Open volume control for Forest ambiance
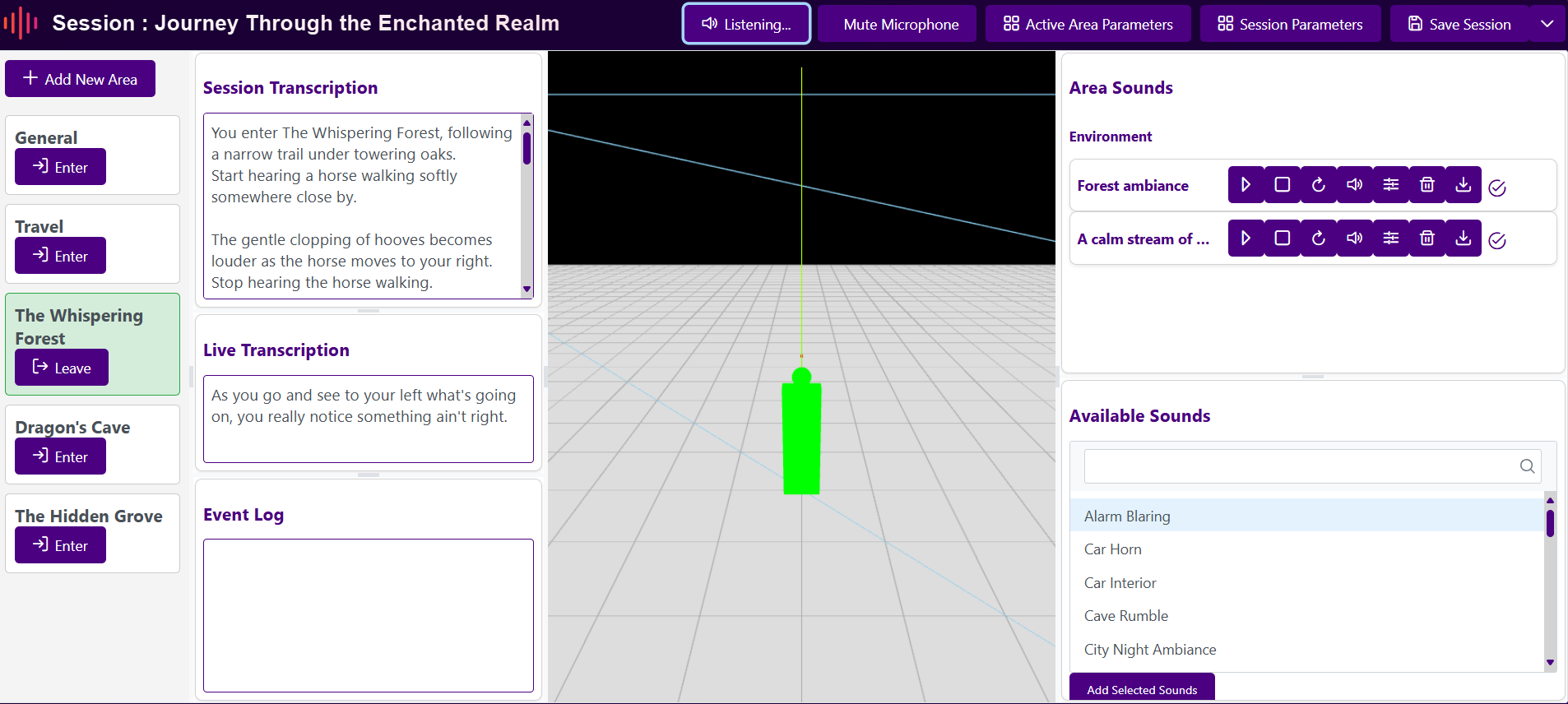Viewport: 1568px width, 704px height. (1354, 185)
